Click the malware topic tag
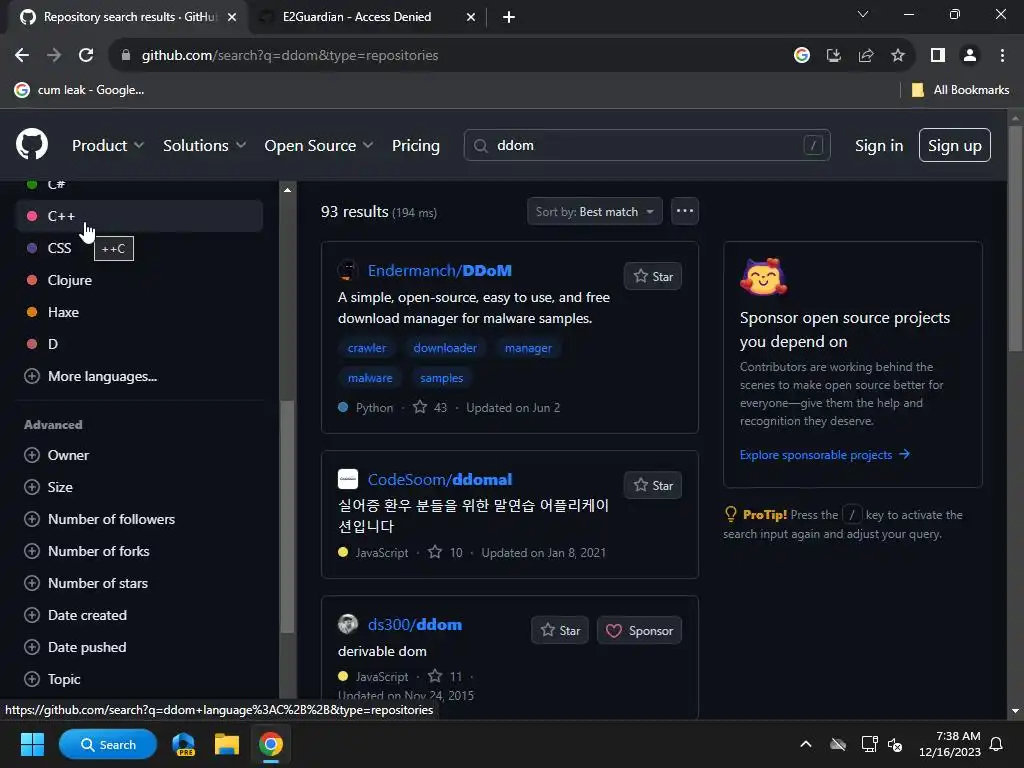This screenshot has height=768, width=1024. [370, 377]
